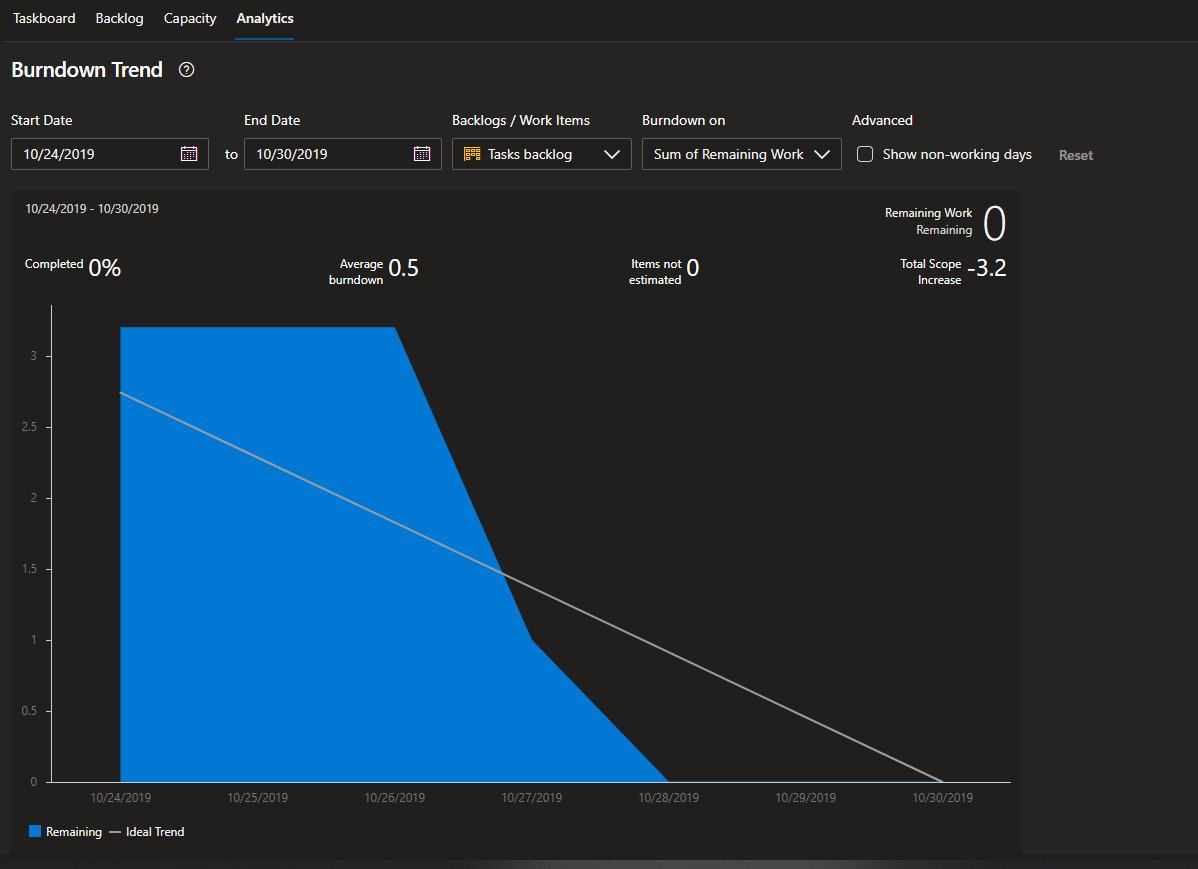Click the Reset button

1075,155
